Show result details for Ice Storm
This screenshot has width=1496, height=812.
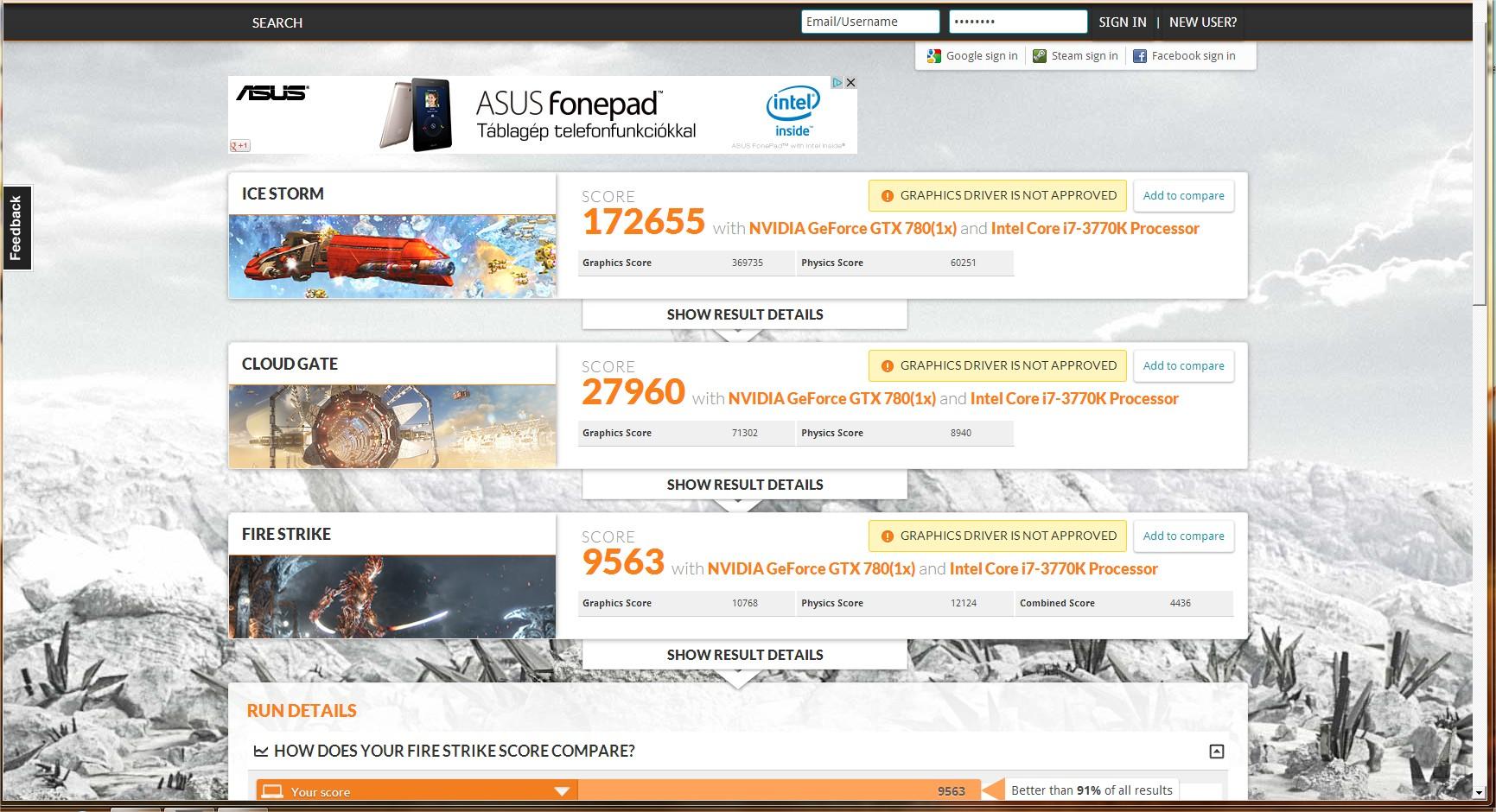coord(745,314)
